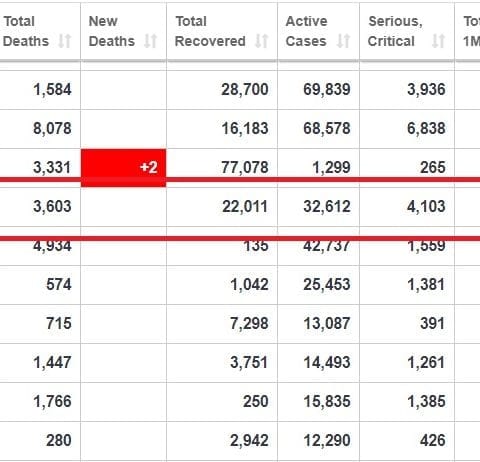Click the Total Deaths column header

(x=40, y=32)
